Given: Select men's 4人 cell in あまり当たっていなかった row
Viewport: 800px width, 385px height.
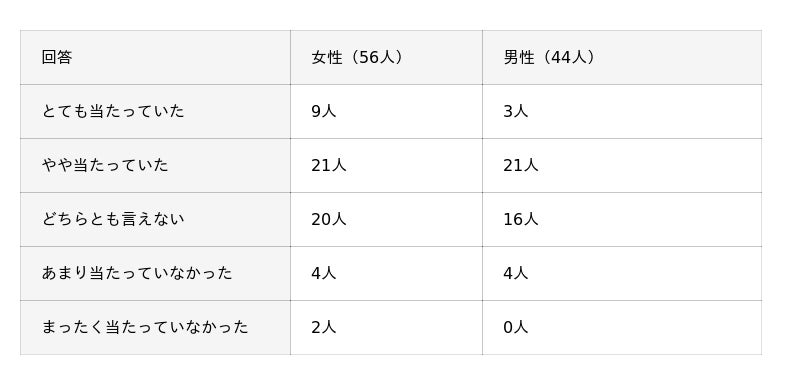Looking at the screenshot, I should [622, 273].
